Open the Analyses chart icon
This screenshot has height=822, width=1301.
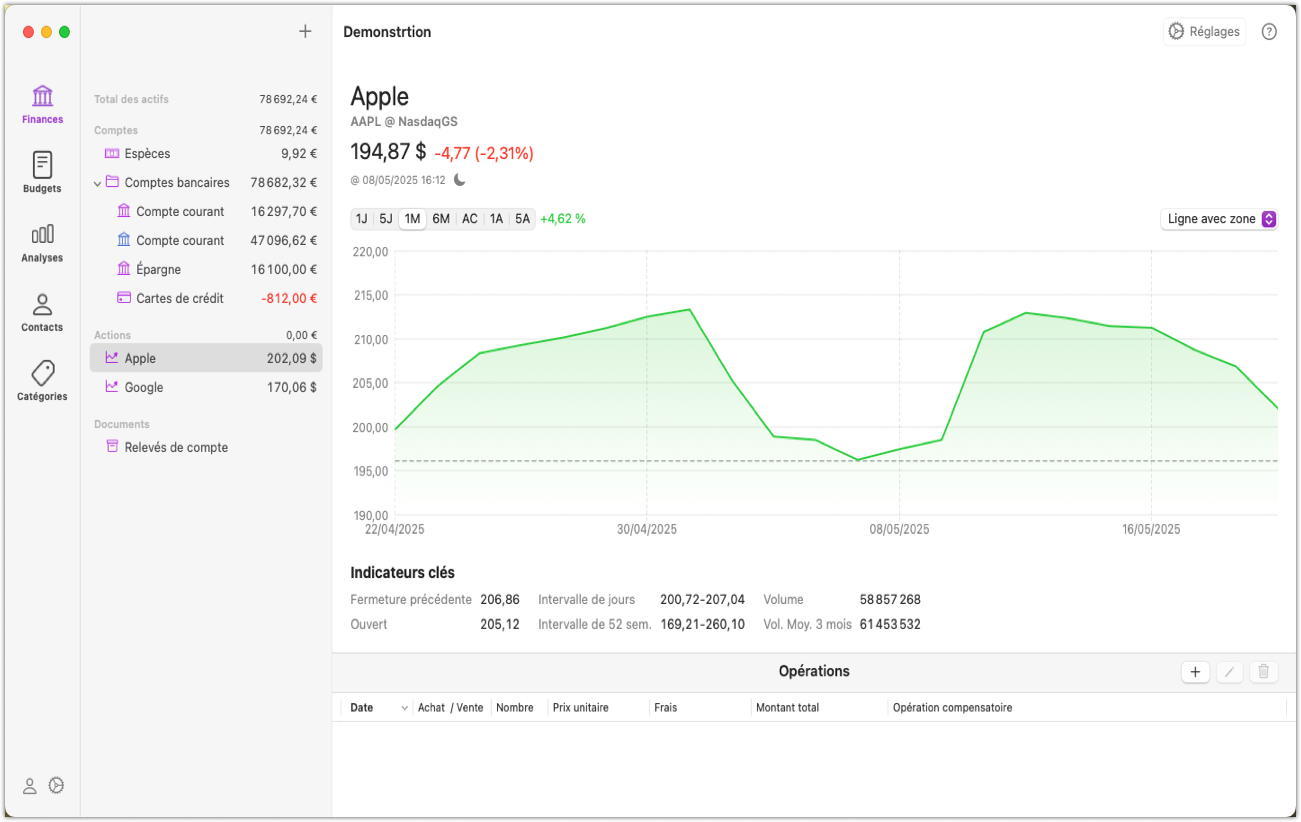click(x=42, y=234)
